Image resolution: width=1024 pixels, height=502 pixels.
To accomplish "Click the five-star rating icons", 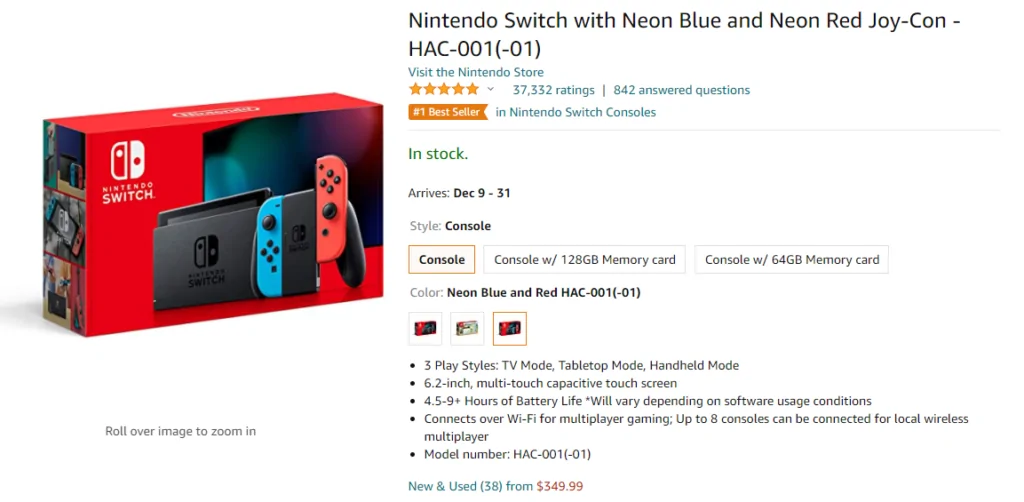I will pos(444,90).
